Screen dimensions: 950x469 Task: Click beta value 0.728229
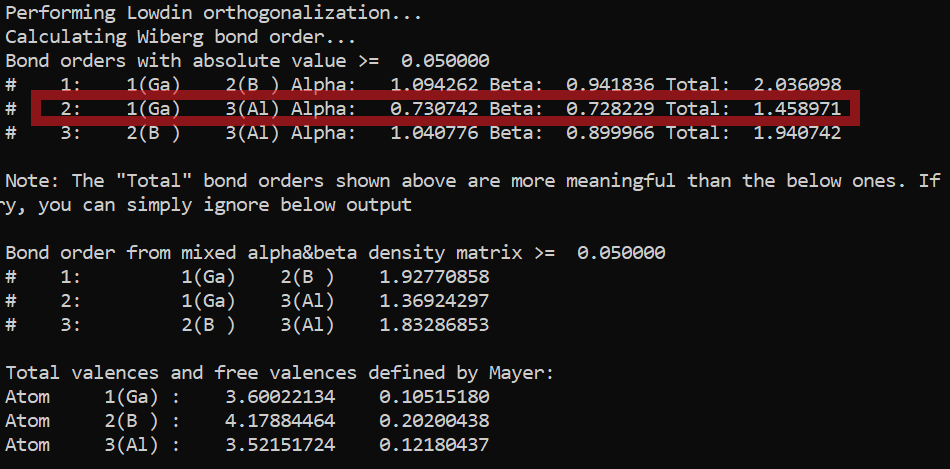(x=610, y=109)
